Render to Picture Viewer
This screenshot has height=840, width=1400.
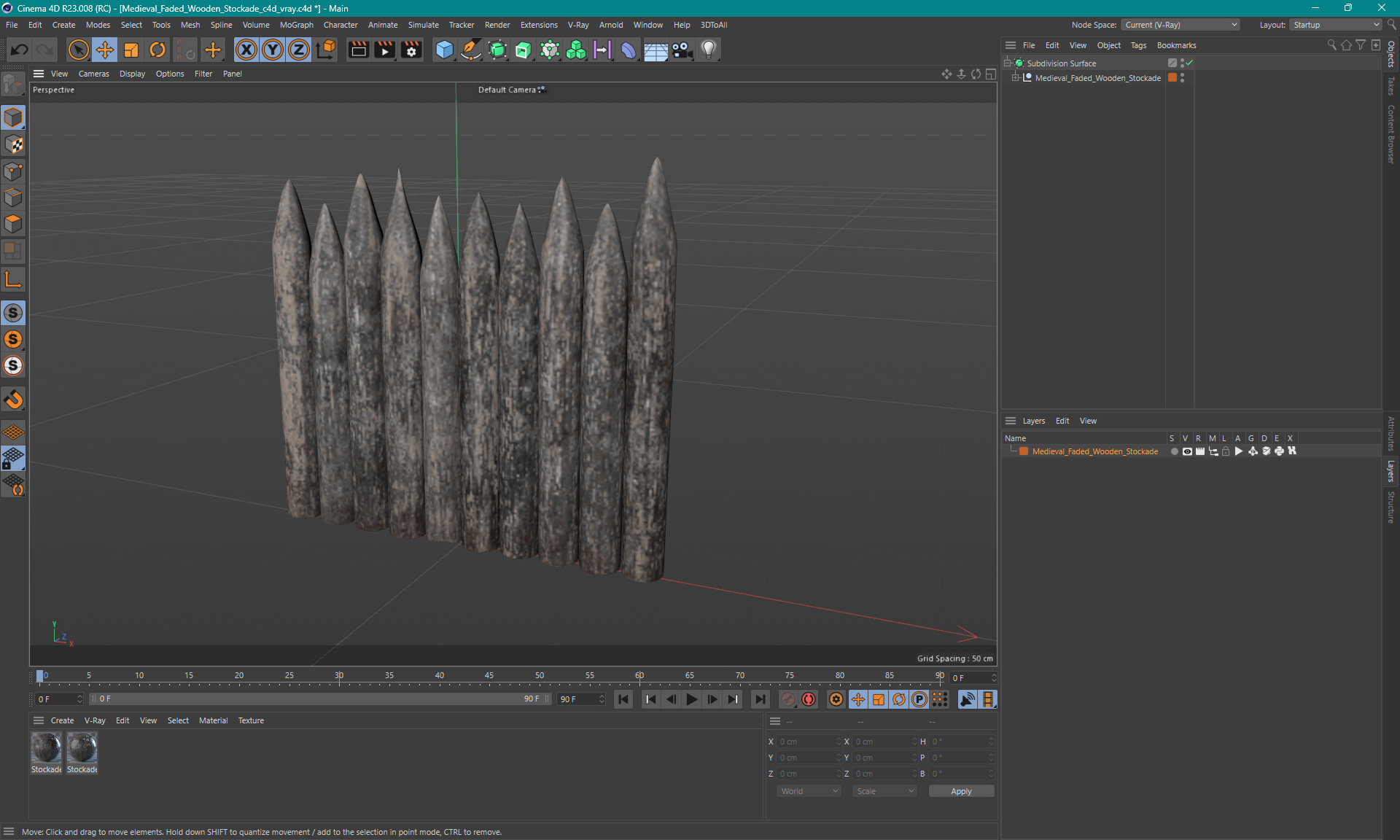[384, 50]
